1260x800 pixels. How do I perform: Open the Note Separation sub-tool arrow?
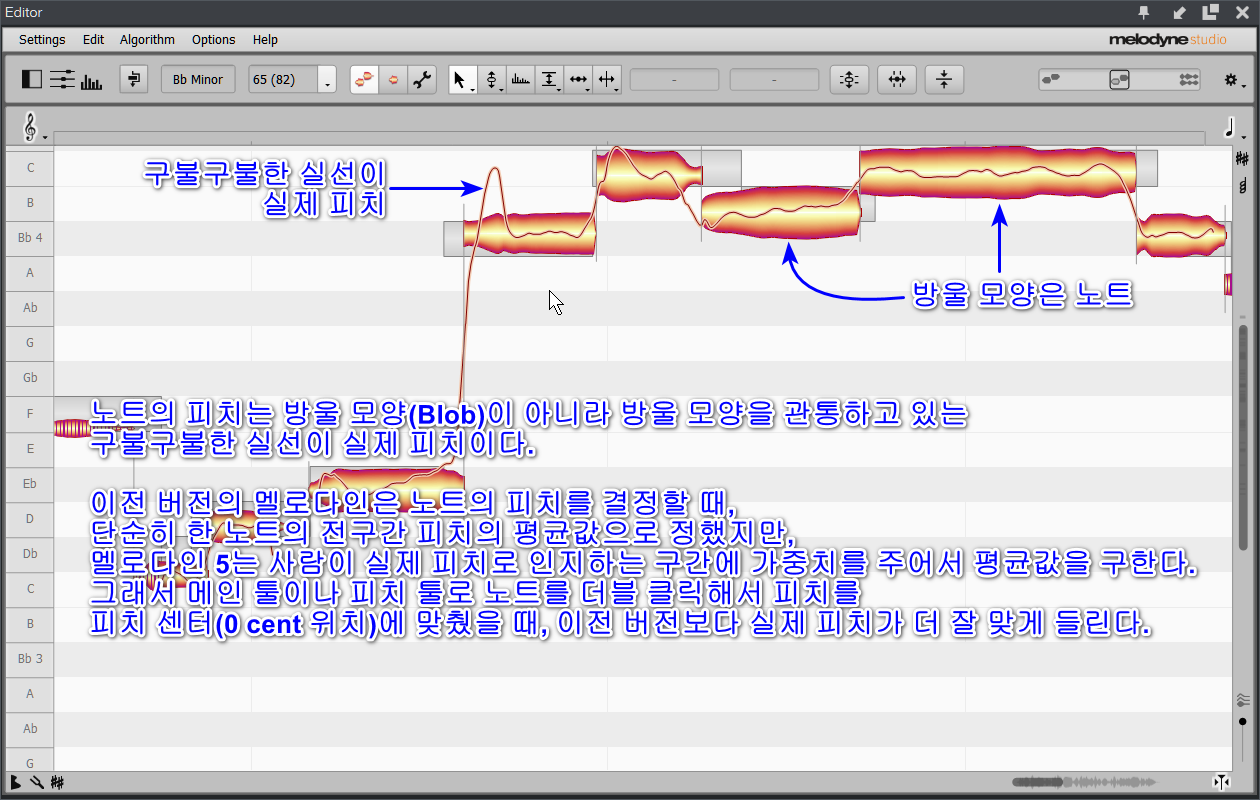tap(617, 89)
